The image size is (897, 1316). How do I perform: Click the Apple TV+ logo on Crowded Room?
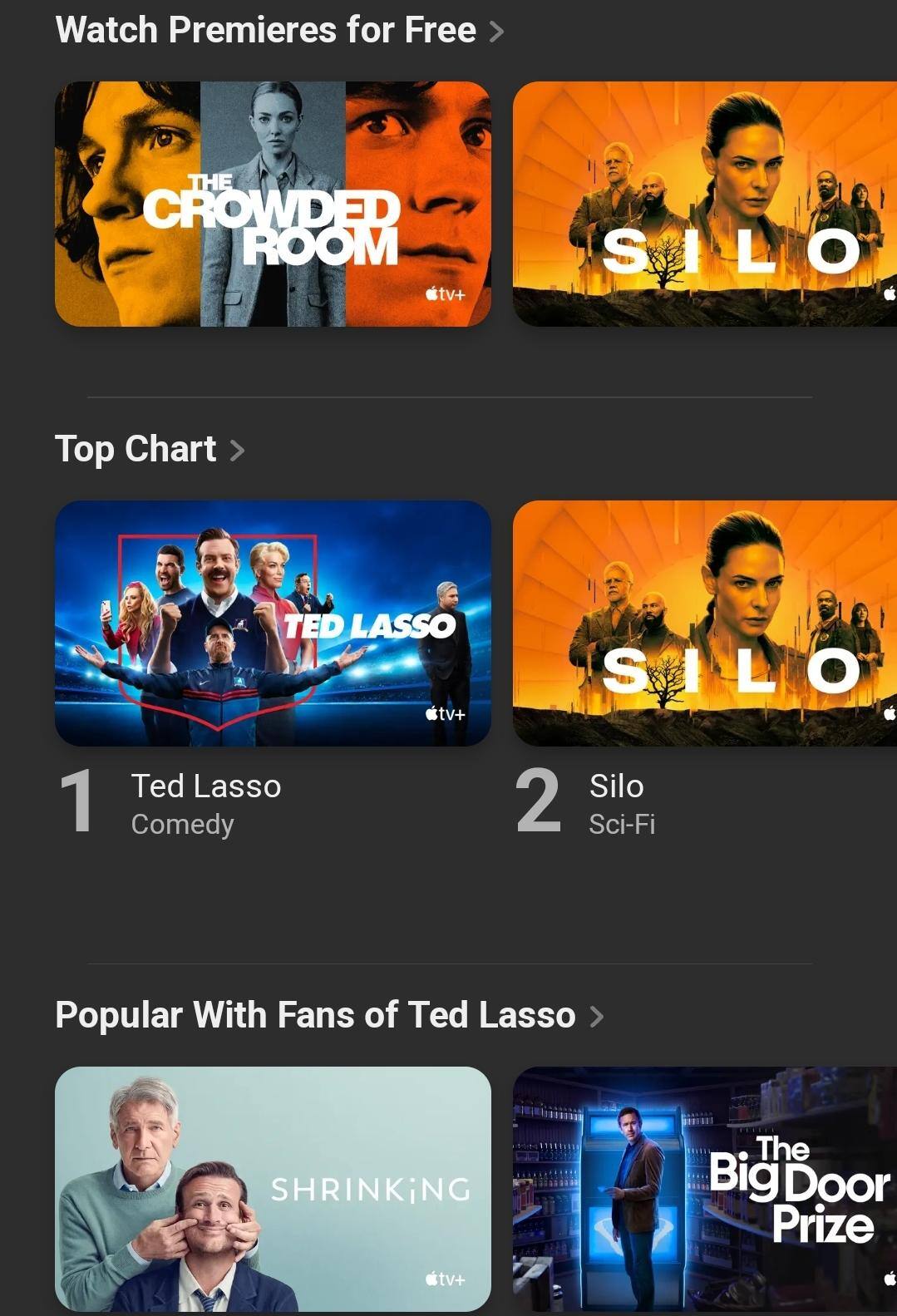coord(446,293)
